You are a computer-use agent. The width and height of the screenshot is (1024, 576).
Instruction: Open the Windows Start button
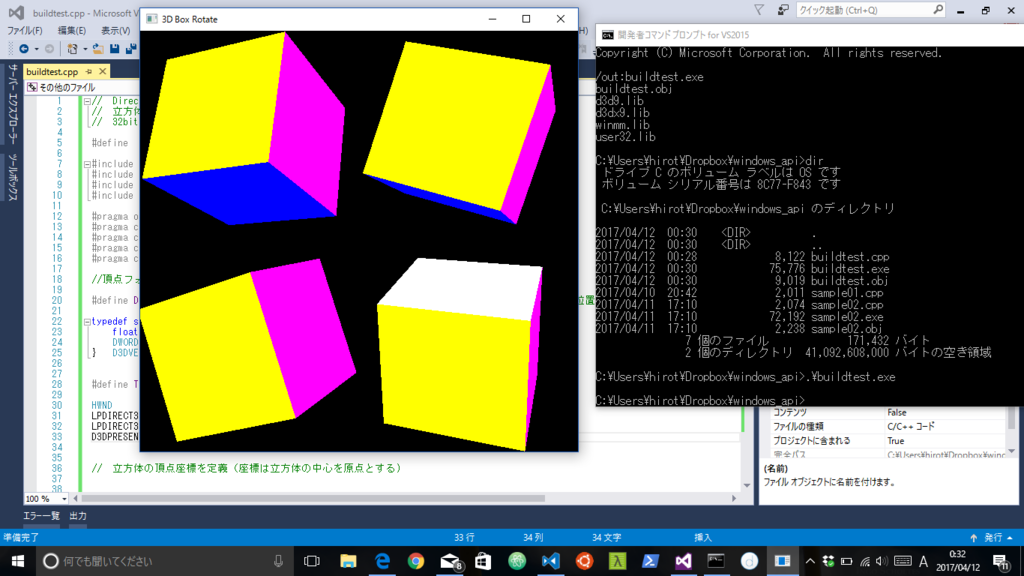(x=18, y=561)
